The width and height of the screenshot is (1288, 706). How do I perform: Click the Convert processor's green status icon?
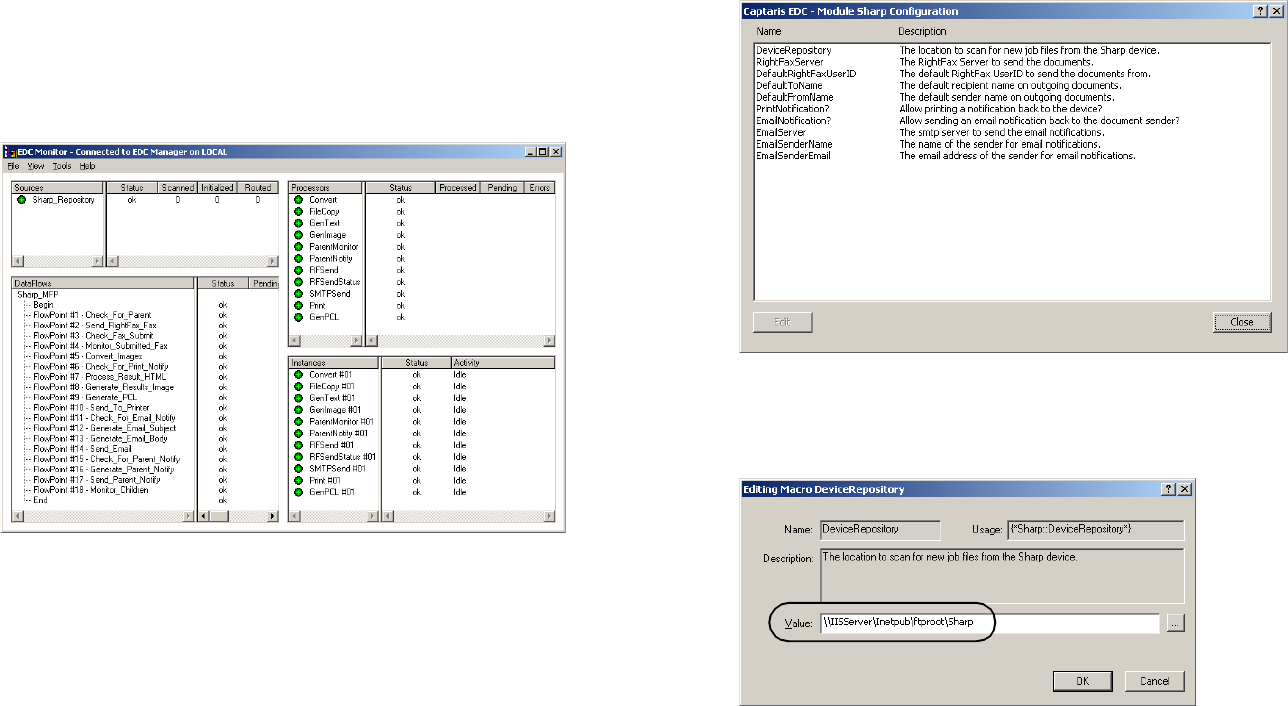pyautogui.click(x=299, y=200)
